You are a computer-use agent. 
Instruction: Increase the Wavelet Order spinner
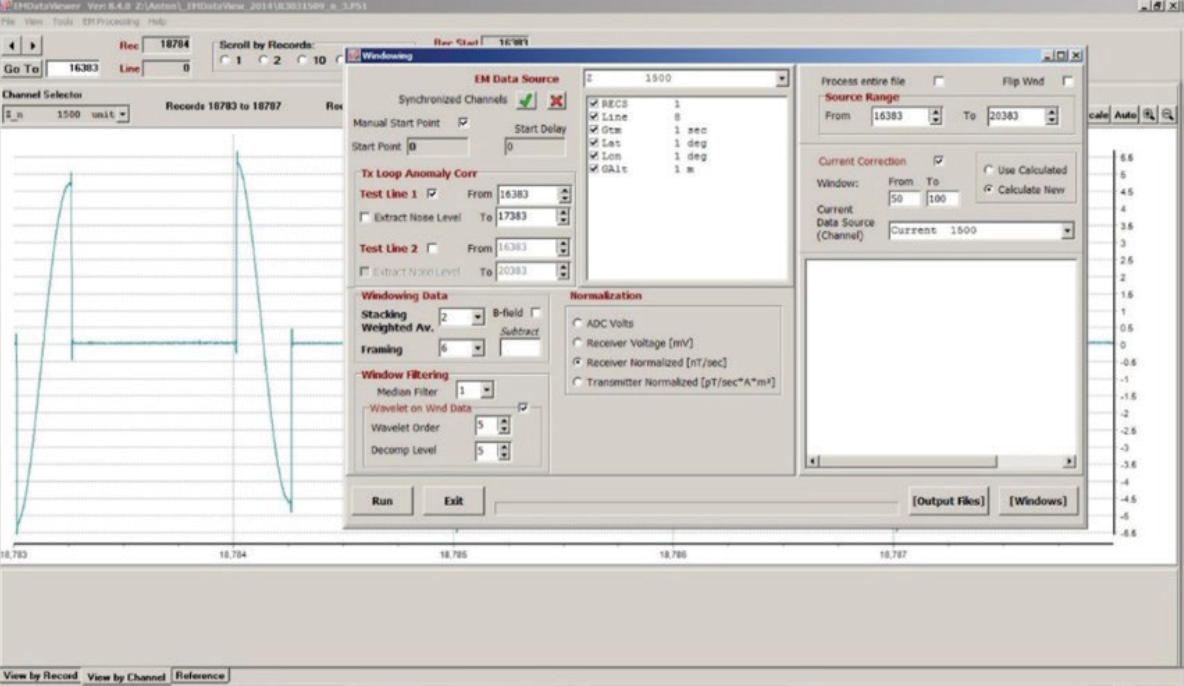(x=504, y=422)
